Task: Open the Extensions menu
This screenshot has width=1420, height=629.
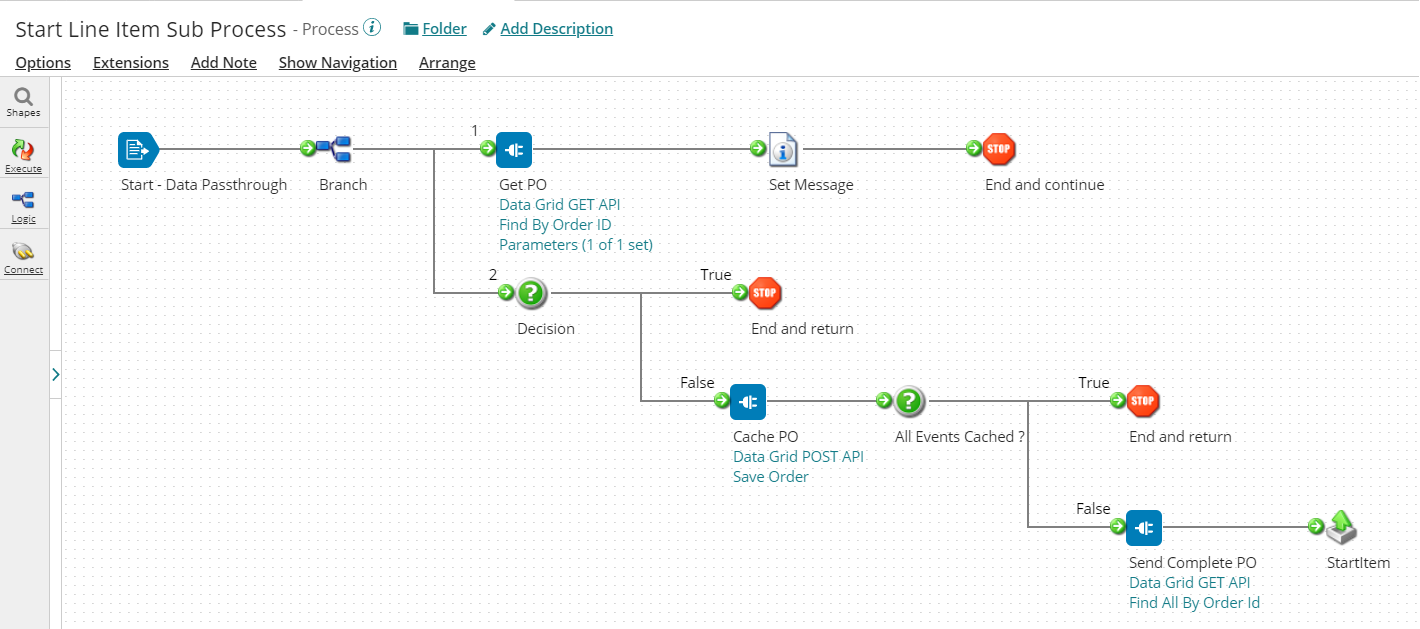Action: click(131, 63)
